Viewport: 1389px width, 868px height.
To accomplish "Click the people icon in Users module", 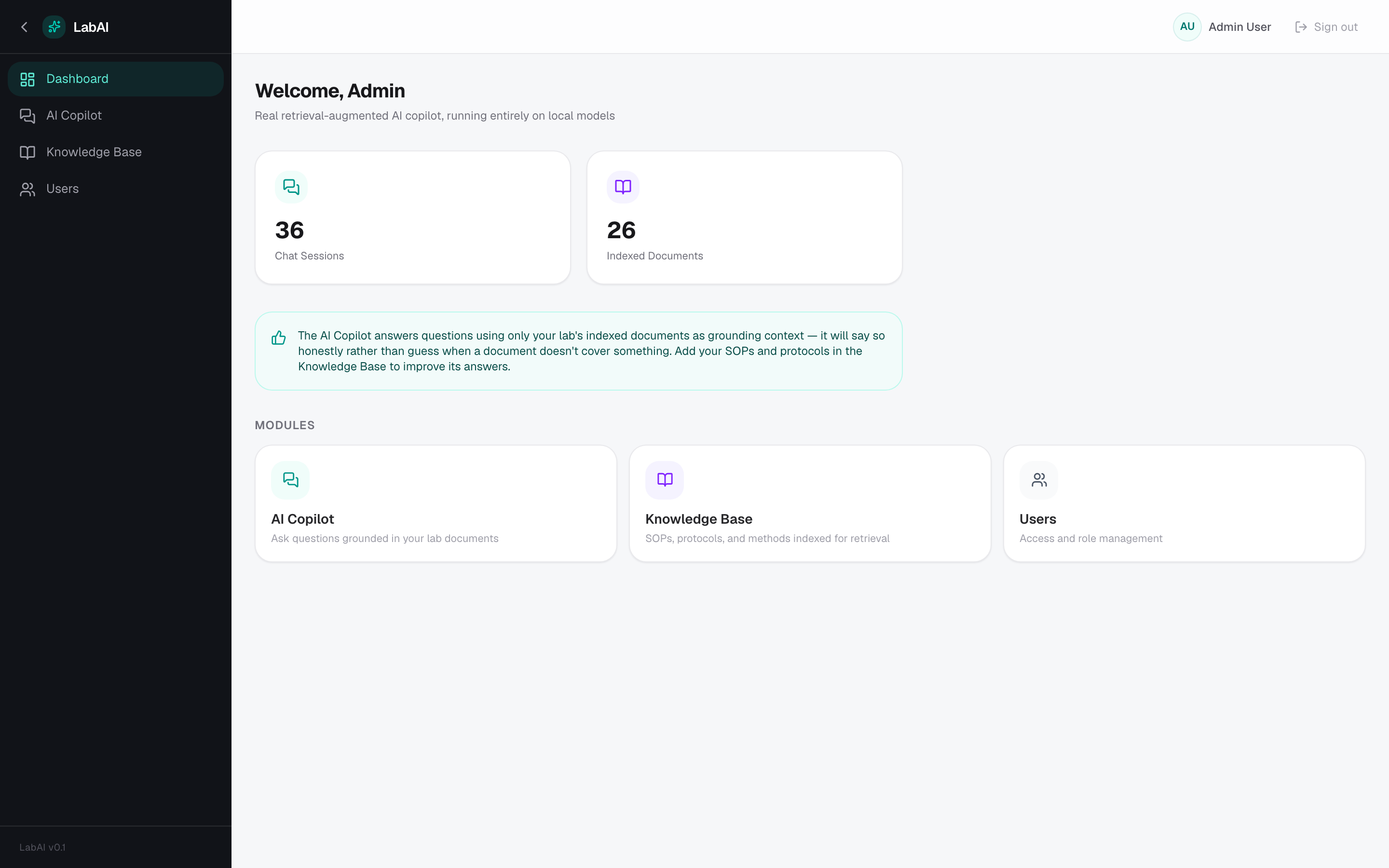I will 1039,480.
